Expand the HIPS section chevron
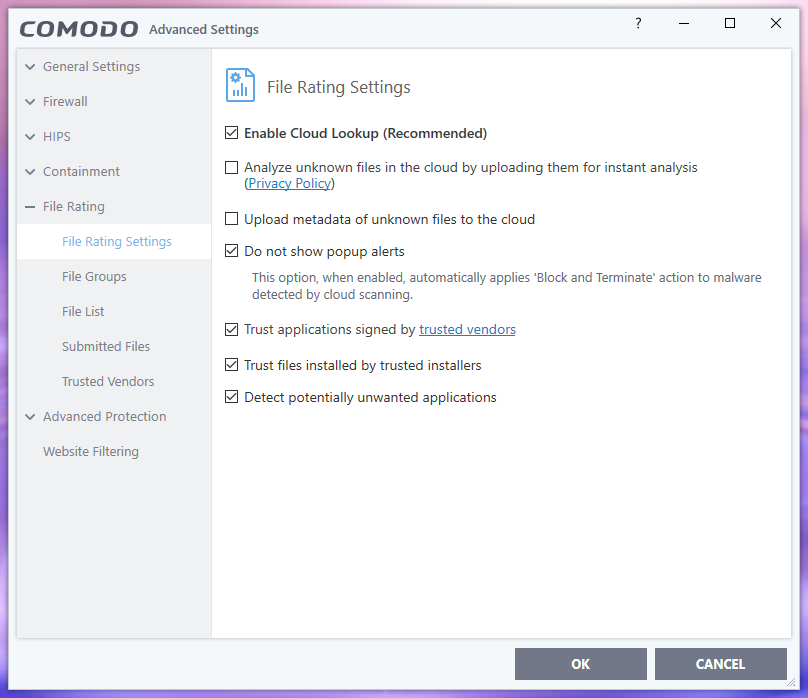Screen dimensions: 808x698 tap(30, 137)
